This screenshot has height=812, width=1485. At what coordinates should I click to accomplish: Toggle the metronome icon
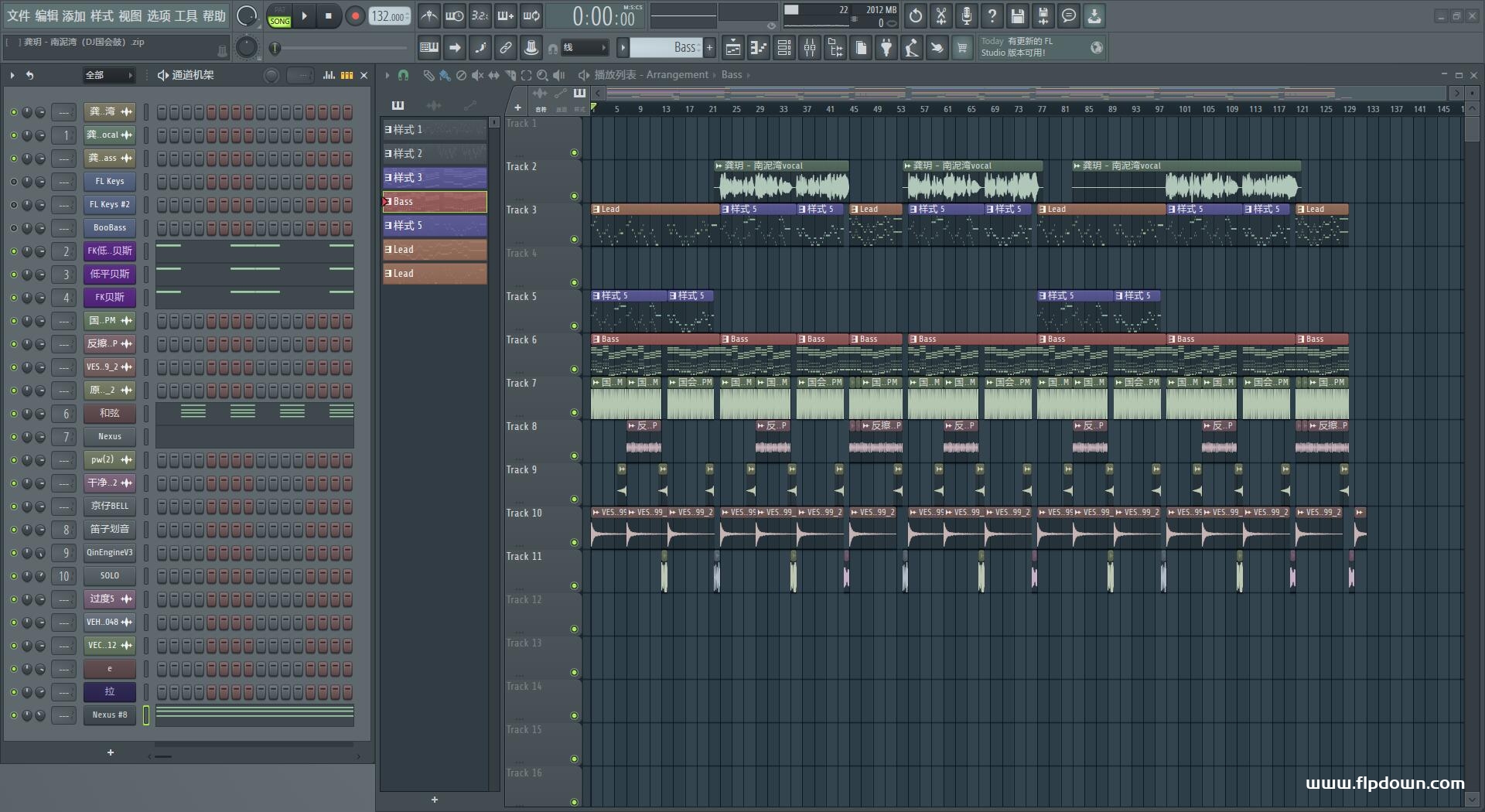point(429,15)
